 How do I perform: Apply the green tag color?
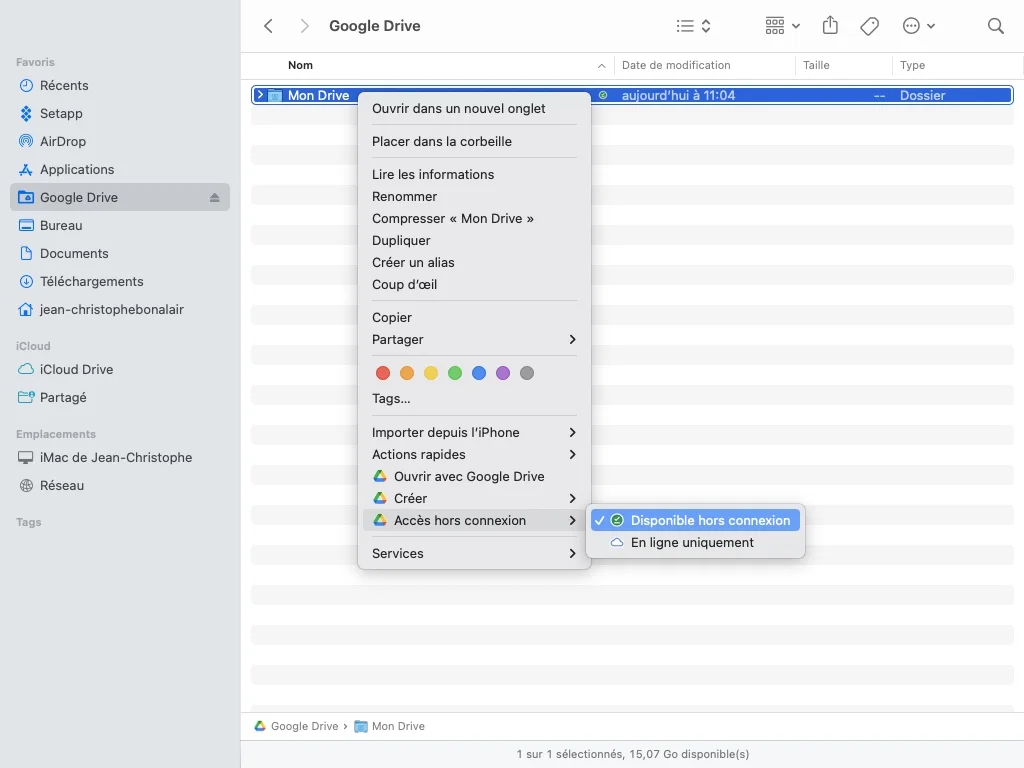455,373
